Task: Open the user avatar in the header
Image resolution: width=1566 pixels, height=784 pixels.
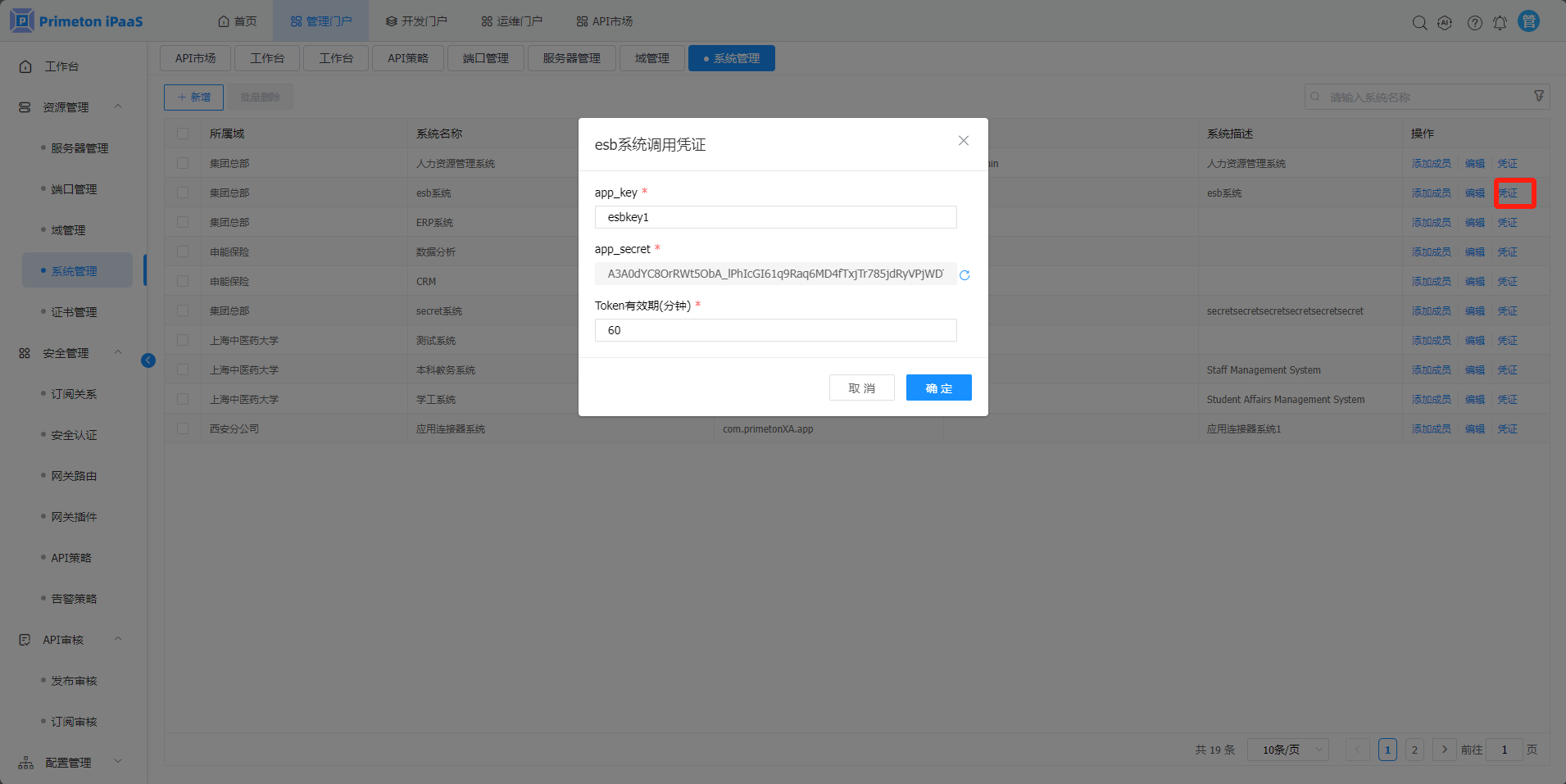Action: pyautogui.click(x=1528, y=21)
